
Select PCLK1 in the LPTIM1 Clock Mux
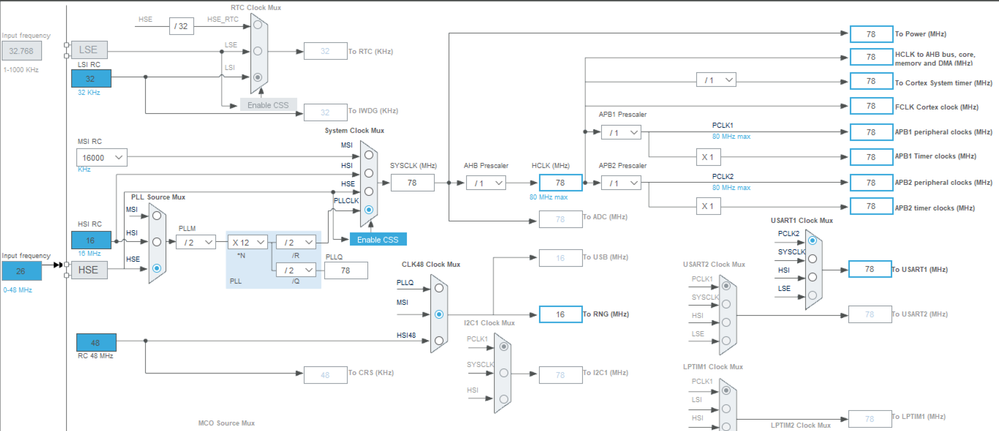[x=726, y=390]
